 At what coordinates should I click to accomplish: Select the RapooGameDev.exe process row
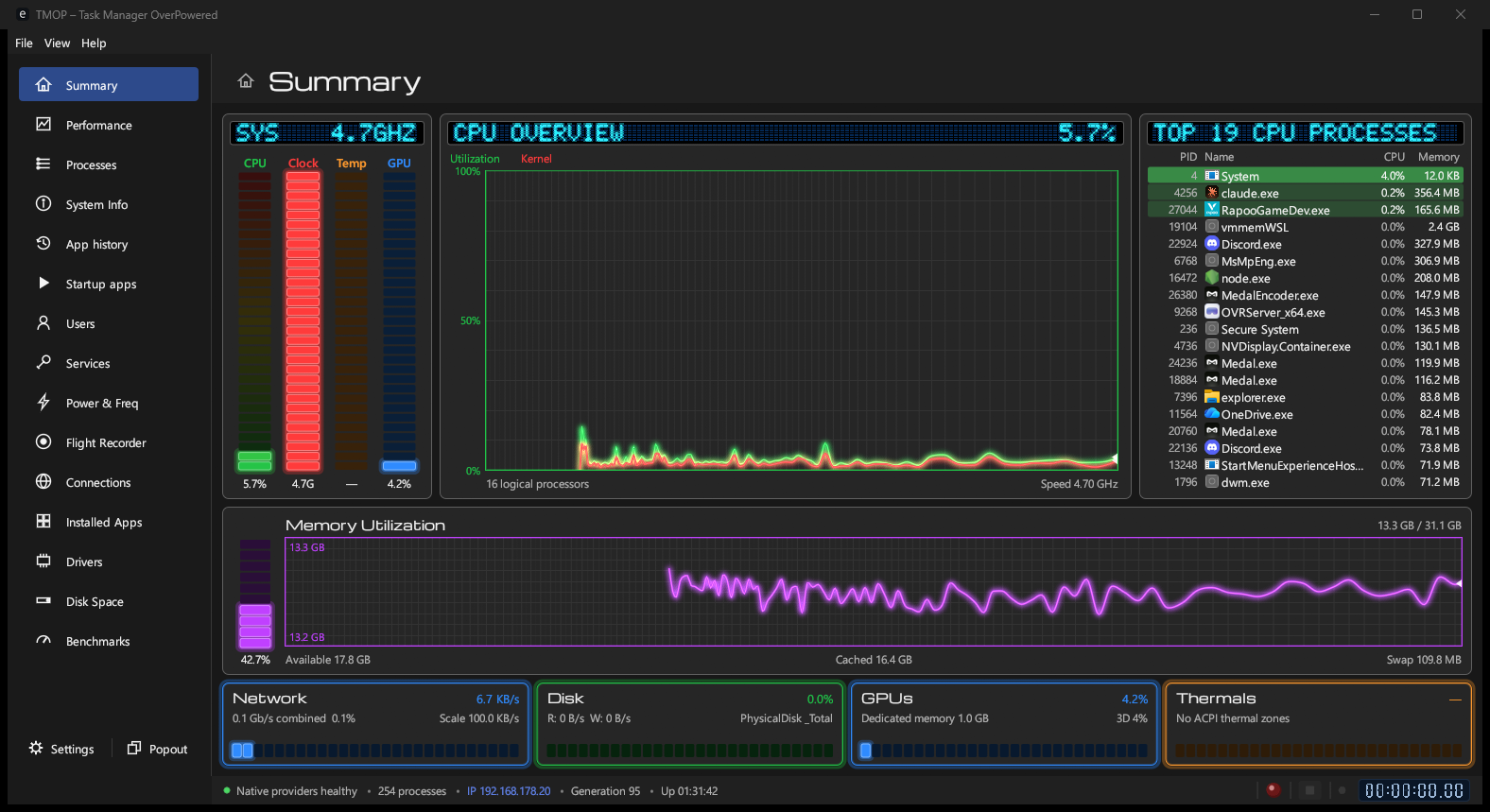(1306, 210)
